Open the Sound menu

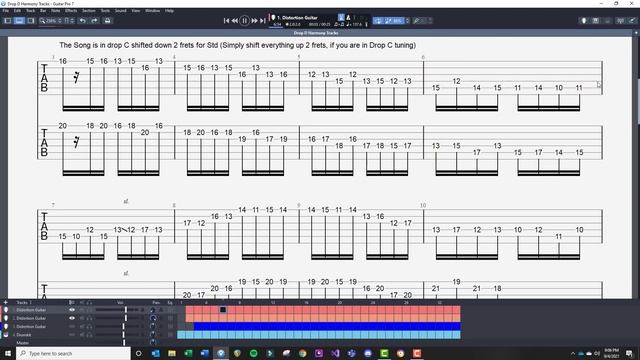pos(120,11)
